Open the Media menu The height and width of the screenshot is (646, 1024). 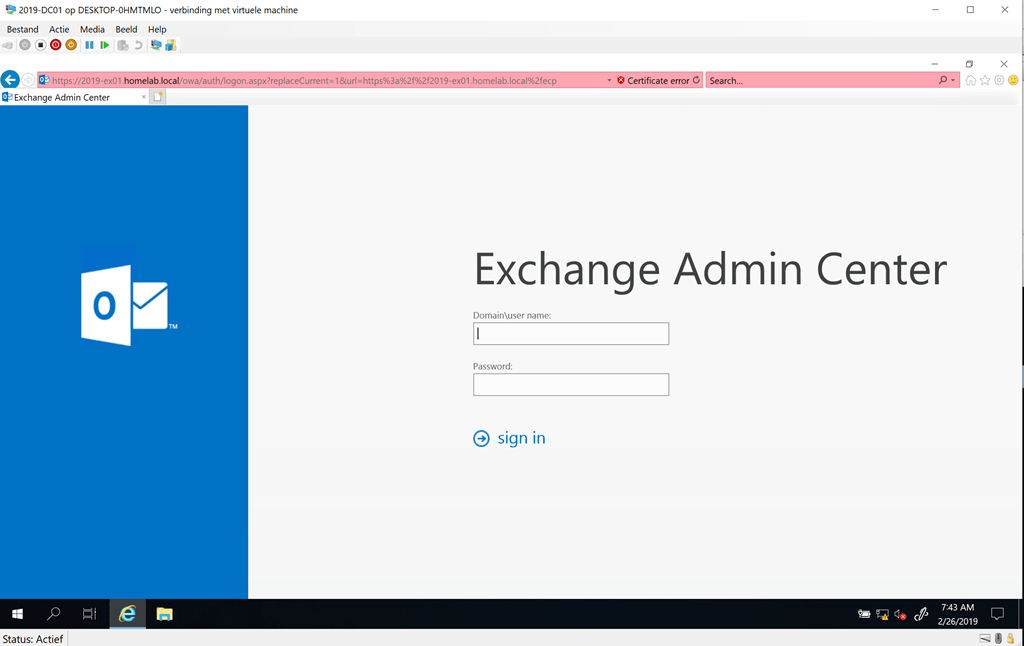[x=92, y=29]
